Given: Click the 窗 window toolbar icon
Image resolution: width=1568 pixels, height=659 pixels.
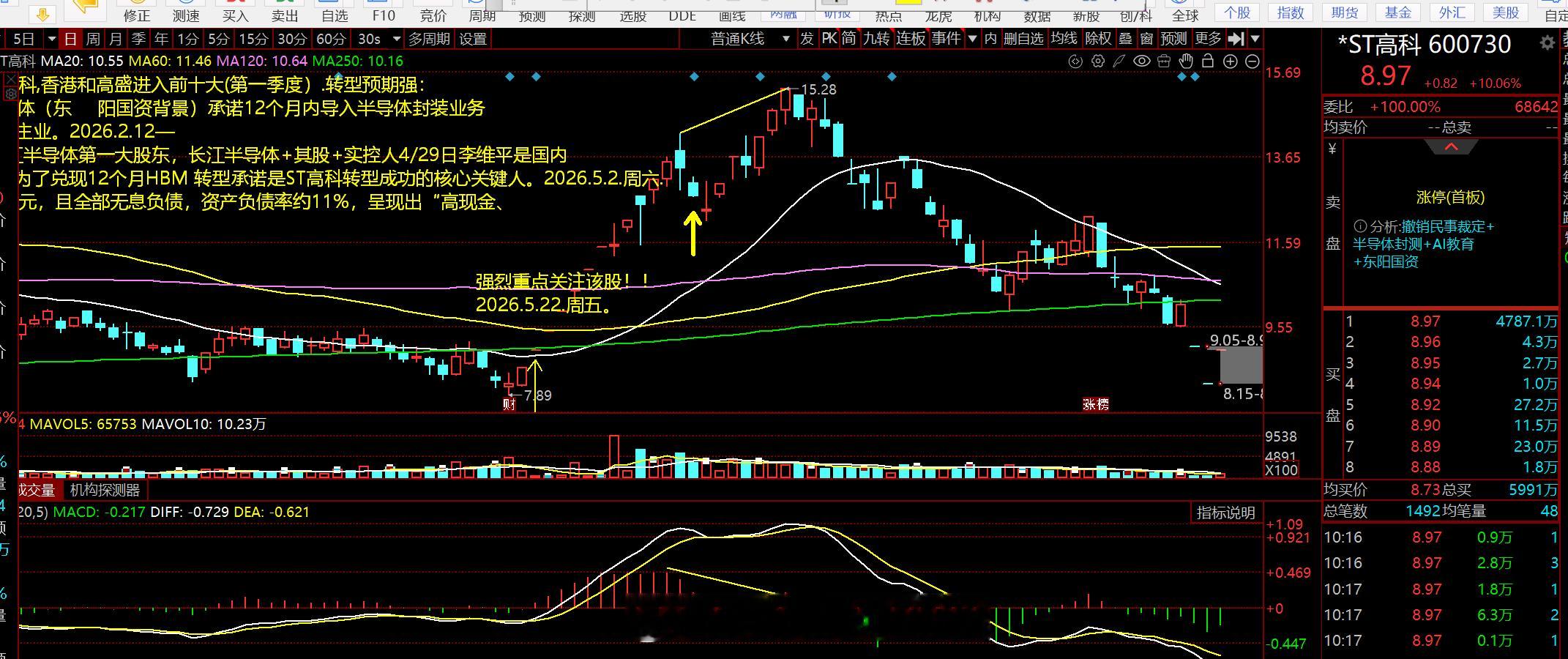Looking at the screenshot, I should pyautogui.click(x=1147, y=39).
